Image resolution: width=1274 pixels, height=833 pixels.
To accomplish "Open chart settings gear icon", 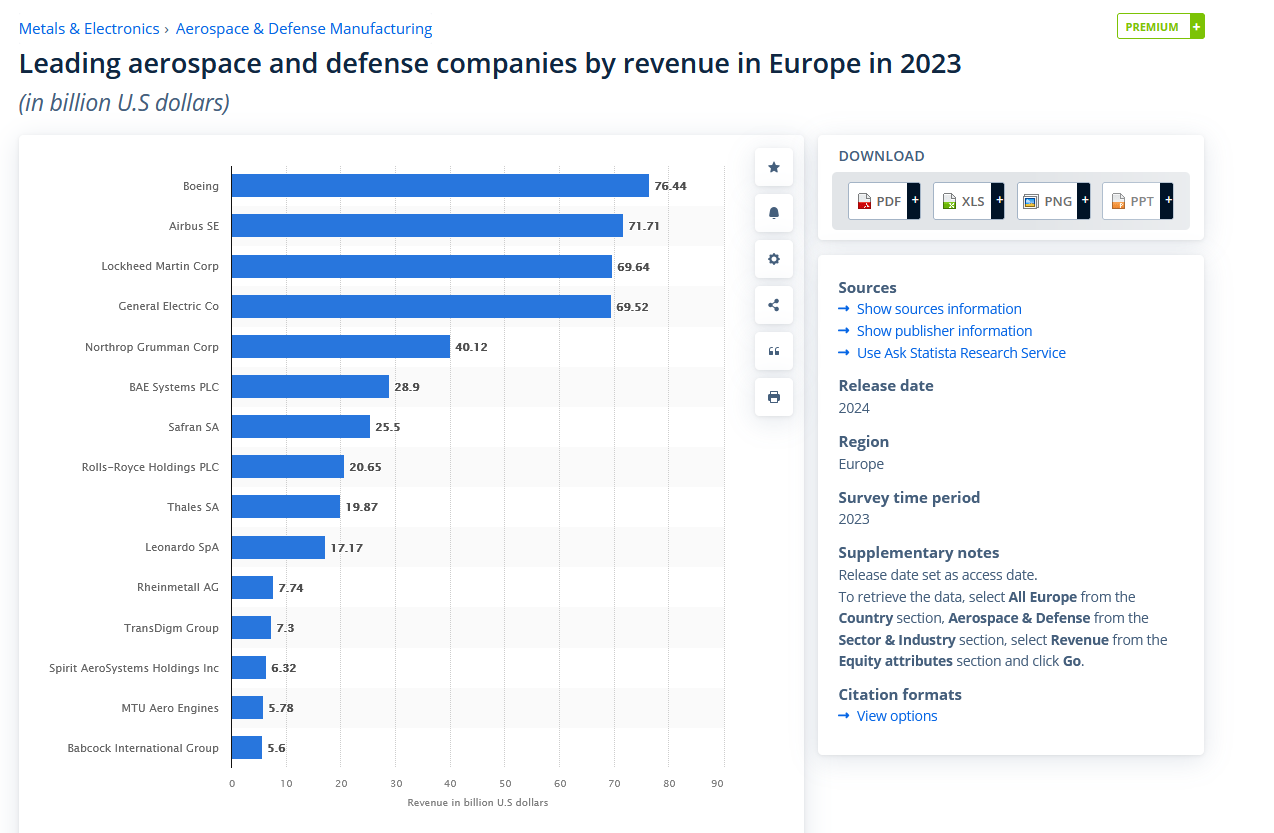I will point(773,259).
